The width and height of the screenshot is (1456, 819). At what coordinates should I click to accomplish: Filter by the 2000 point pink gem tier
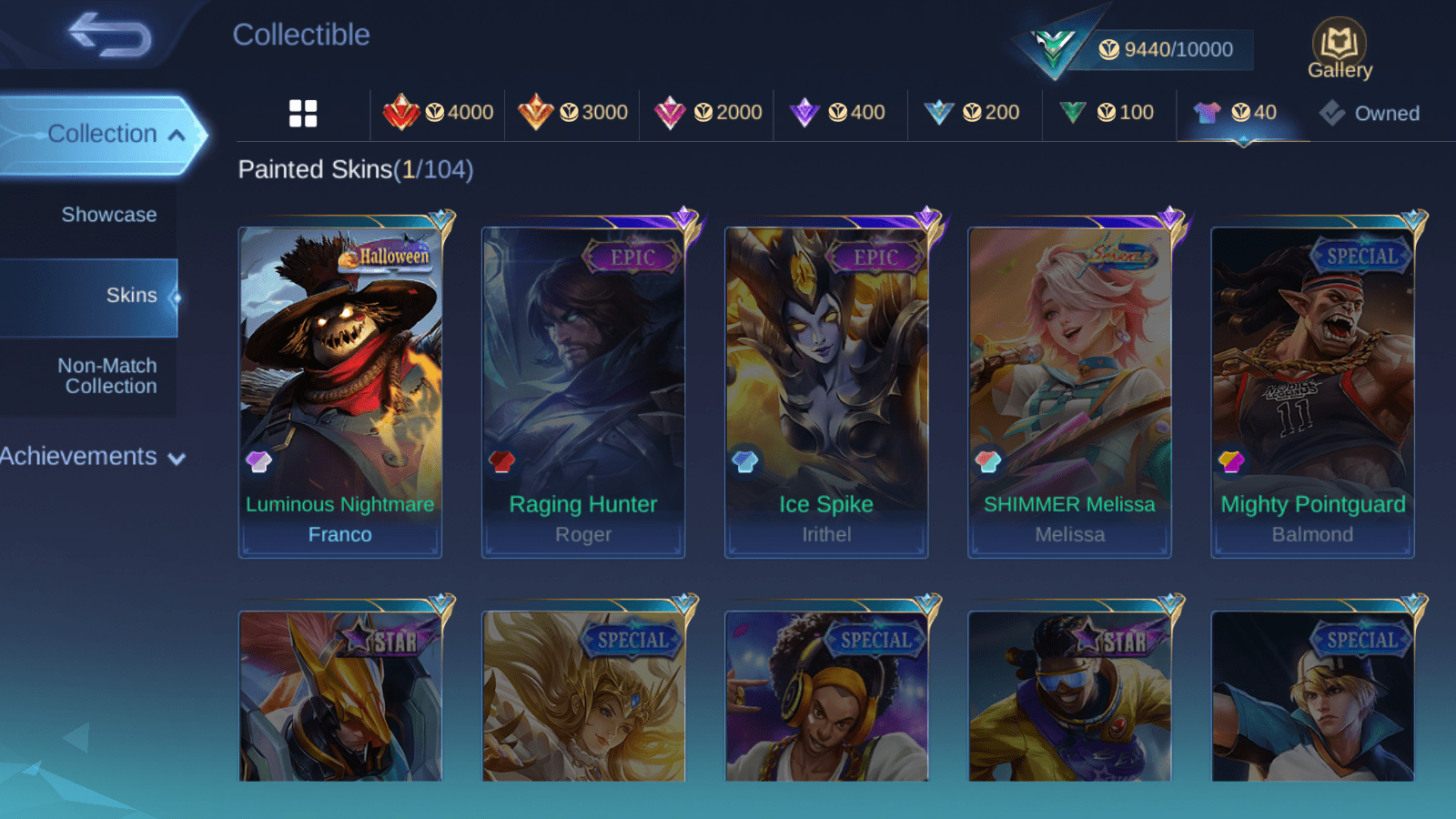[707, 113]
